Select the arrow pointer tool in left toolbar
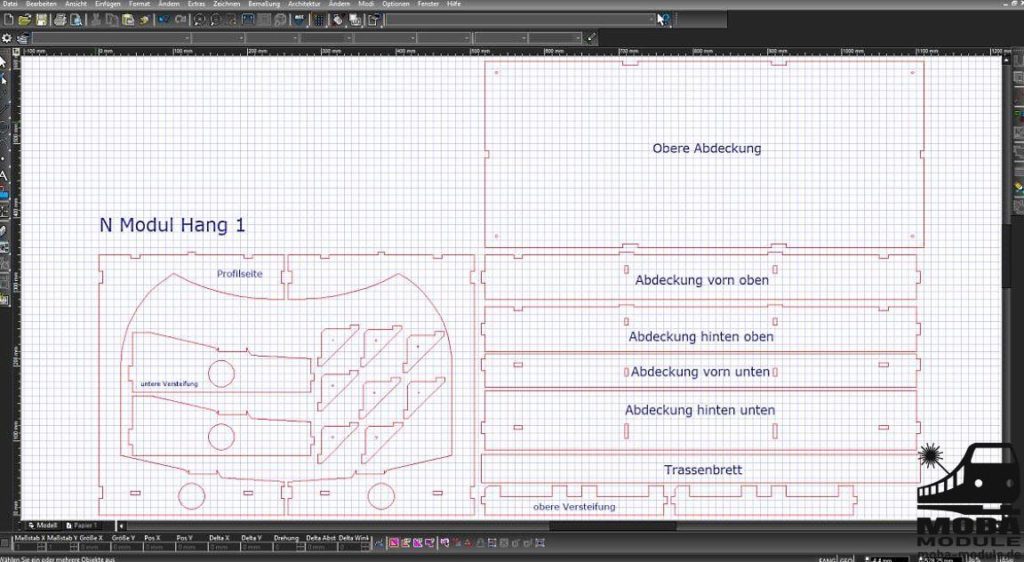 click(3, 61)
